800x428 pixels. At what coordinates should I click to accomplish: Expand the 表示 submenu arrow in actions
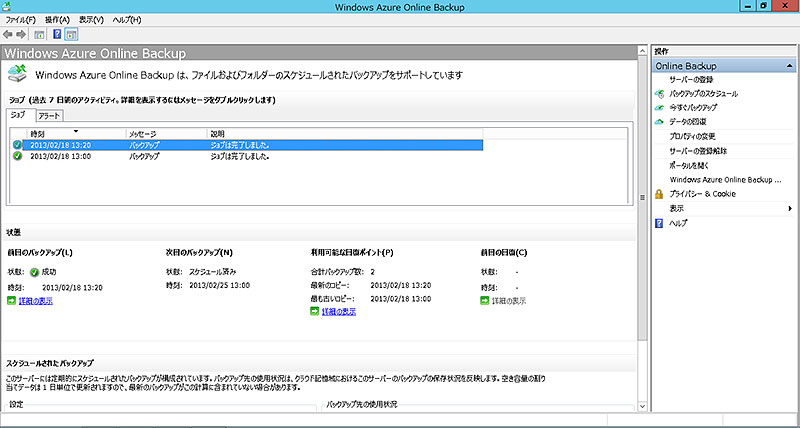790,208
